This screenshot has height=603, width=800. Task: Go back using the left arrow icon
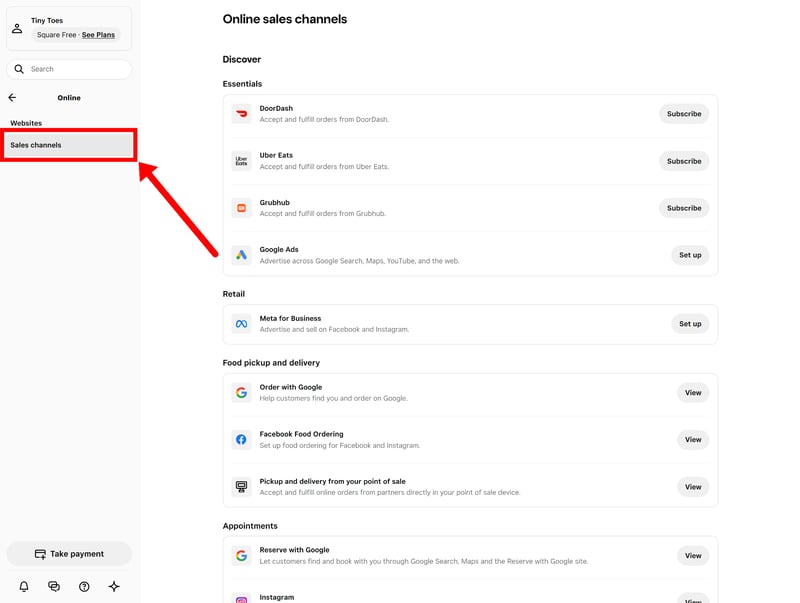[x=13, y=98]
